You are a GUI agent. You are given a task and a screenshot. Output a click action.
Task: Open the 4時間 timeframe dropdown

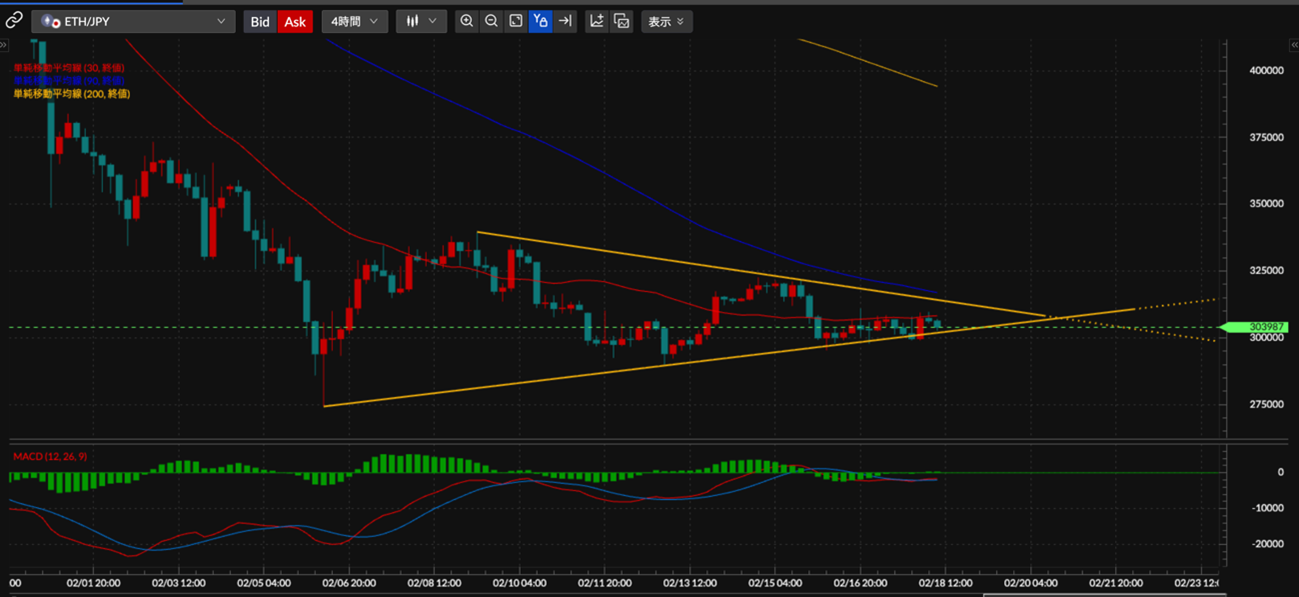click(354, 21)
